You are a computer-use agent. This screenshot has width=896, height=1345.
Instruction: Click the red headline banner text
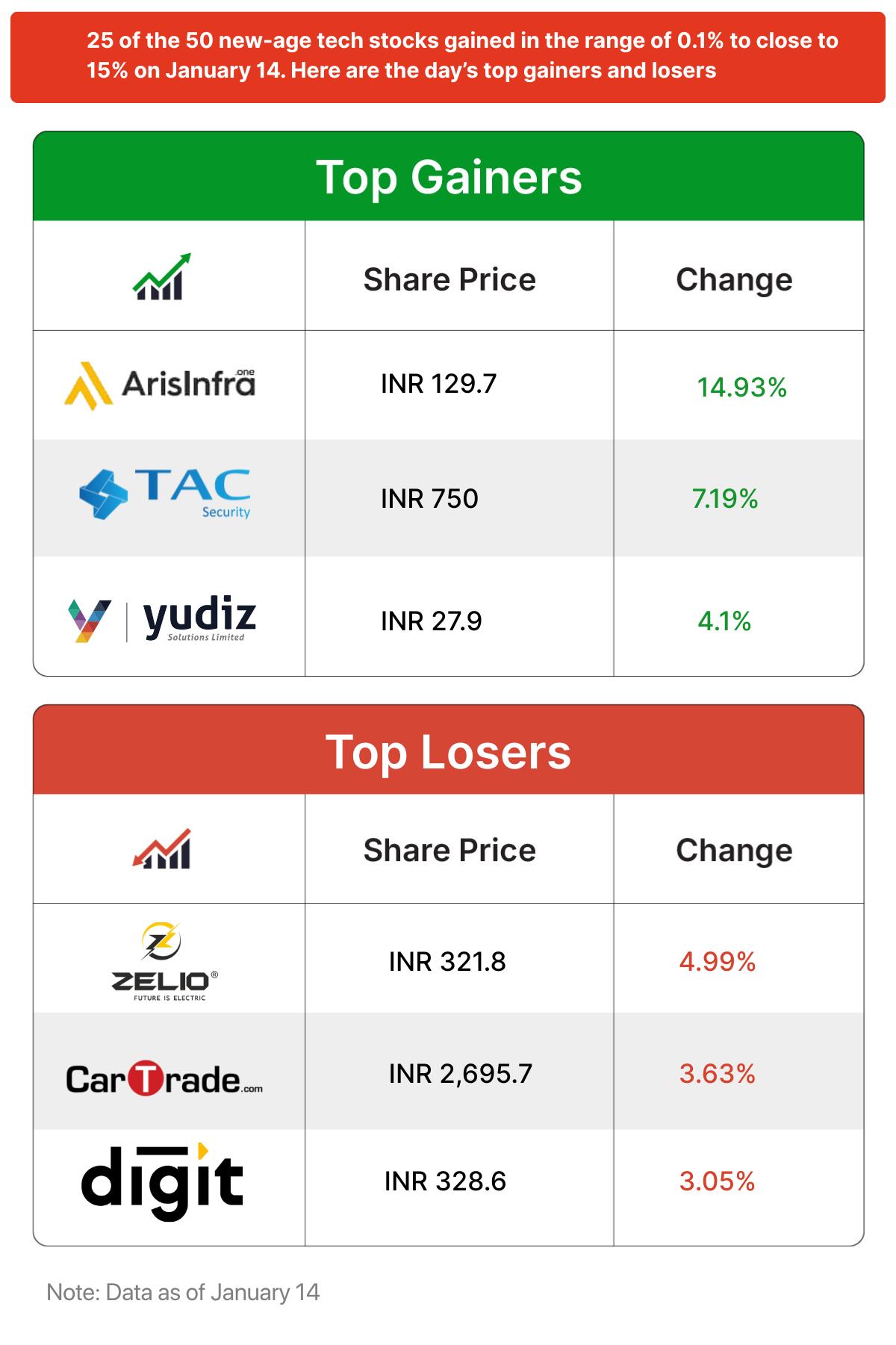[462, 56]
